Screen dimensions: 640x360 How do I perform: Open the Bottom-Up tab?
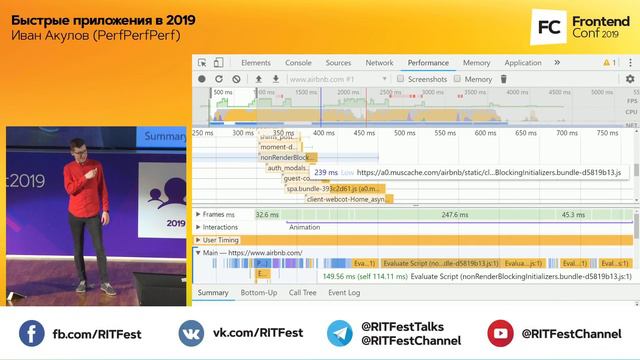click(x=259, y=293)
